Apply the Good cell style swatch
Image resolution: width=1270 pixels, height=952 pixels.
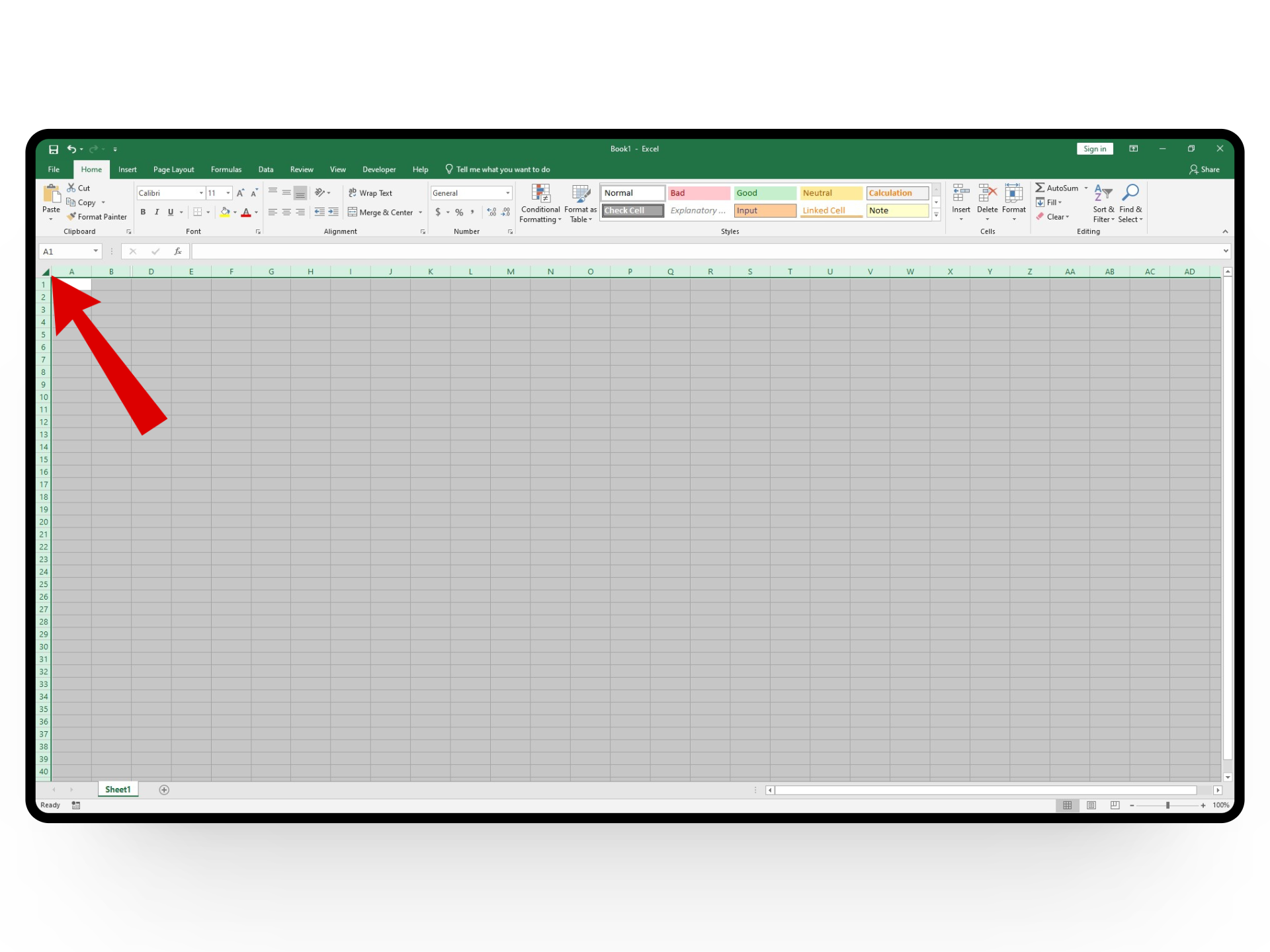(764, 193)
